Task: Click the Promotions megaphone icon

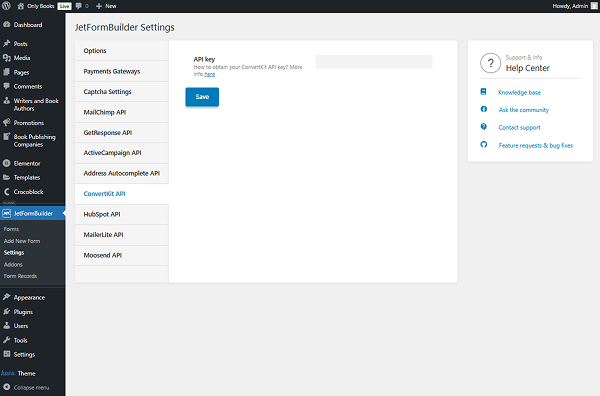Action: [x=7, y=122]
